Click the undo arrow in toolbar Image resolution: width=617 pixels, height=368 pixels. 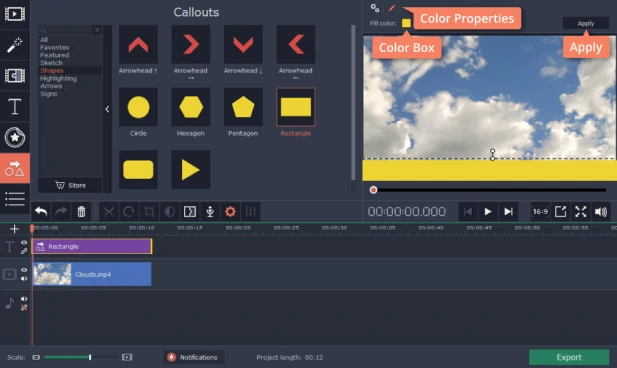(x=41, y=212)
